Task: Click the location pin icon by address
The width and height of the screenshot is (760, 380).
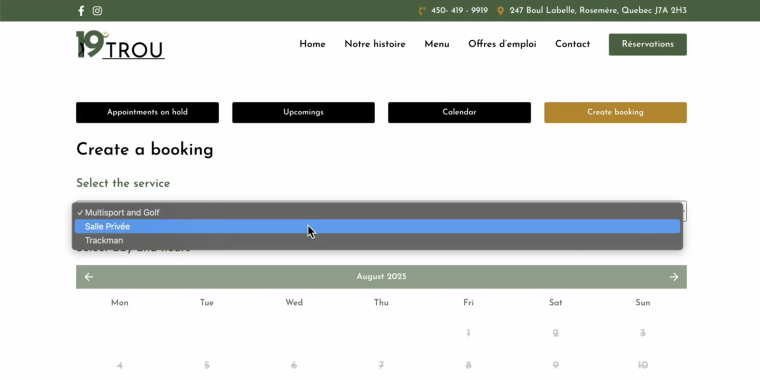Action: tap(501, 11)
